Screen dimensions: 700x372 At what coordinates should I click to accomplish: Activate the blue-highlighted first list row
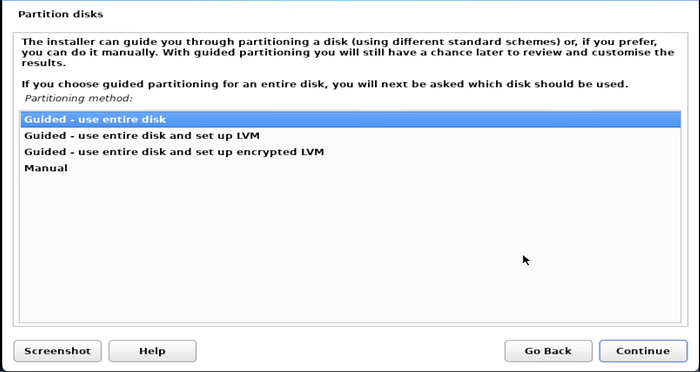[350, 120]
